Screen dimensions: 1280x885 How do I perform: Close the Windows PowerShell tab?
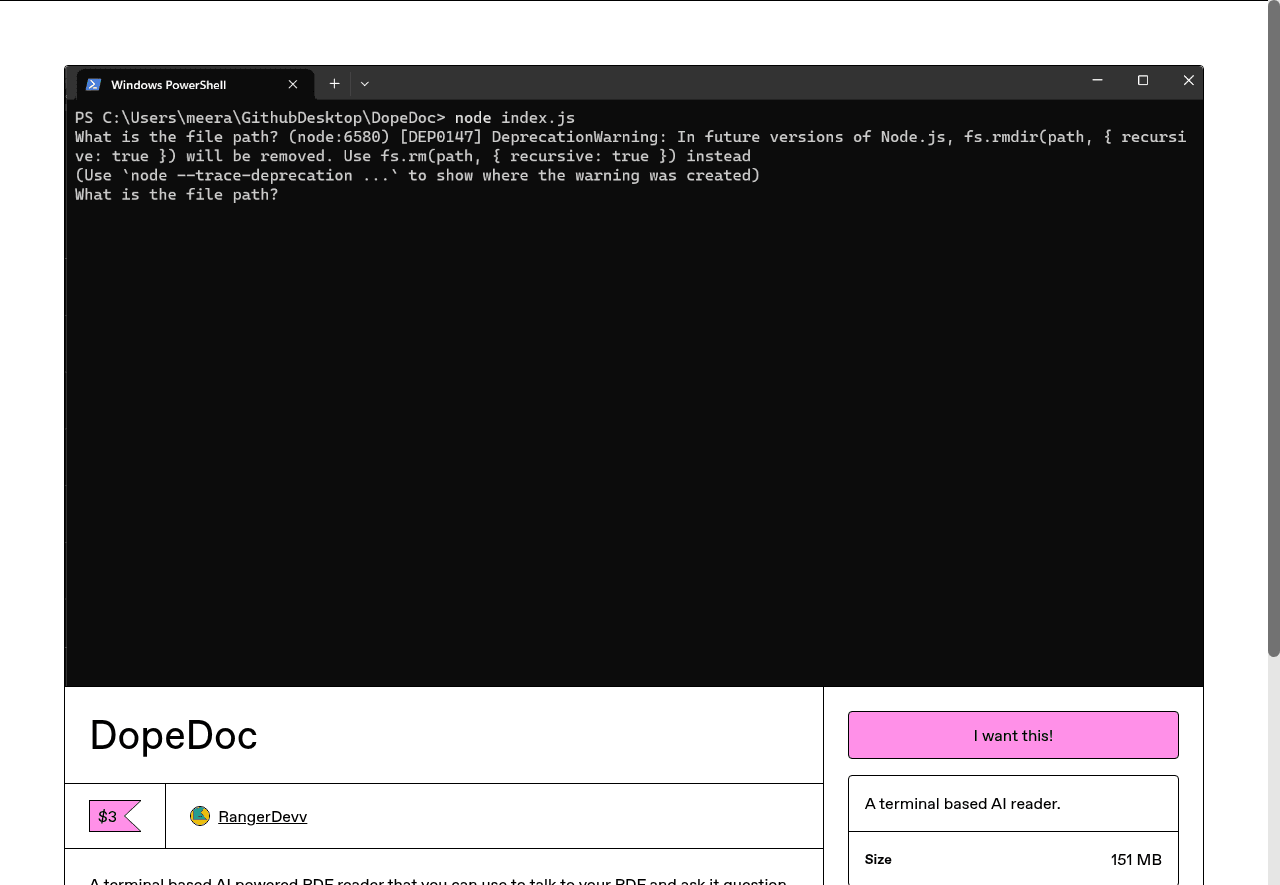click(293, 85)
